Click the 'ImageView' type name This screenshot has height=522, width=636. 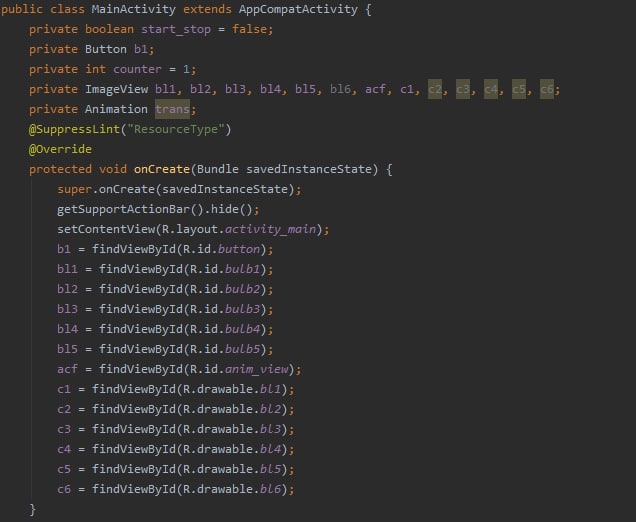[116, 89]
